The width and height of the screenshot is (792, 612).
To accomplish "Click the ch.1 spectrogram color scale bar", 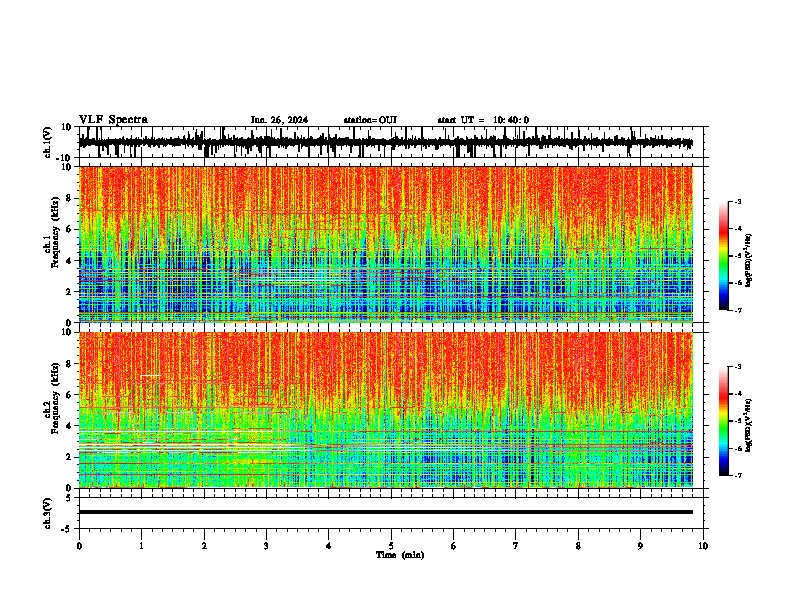I will click(723, 256).
